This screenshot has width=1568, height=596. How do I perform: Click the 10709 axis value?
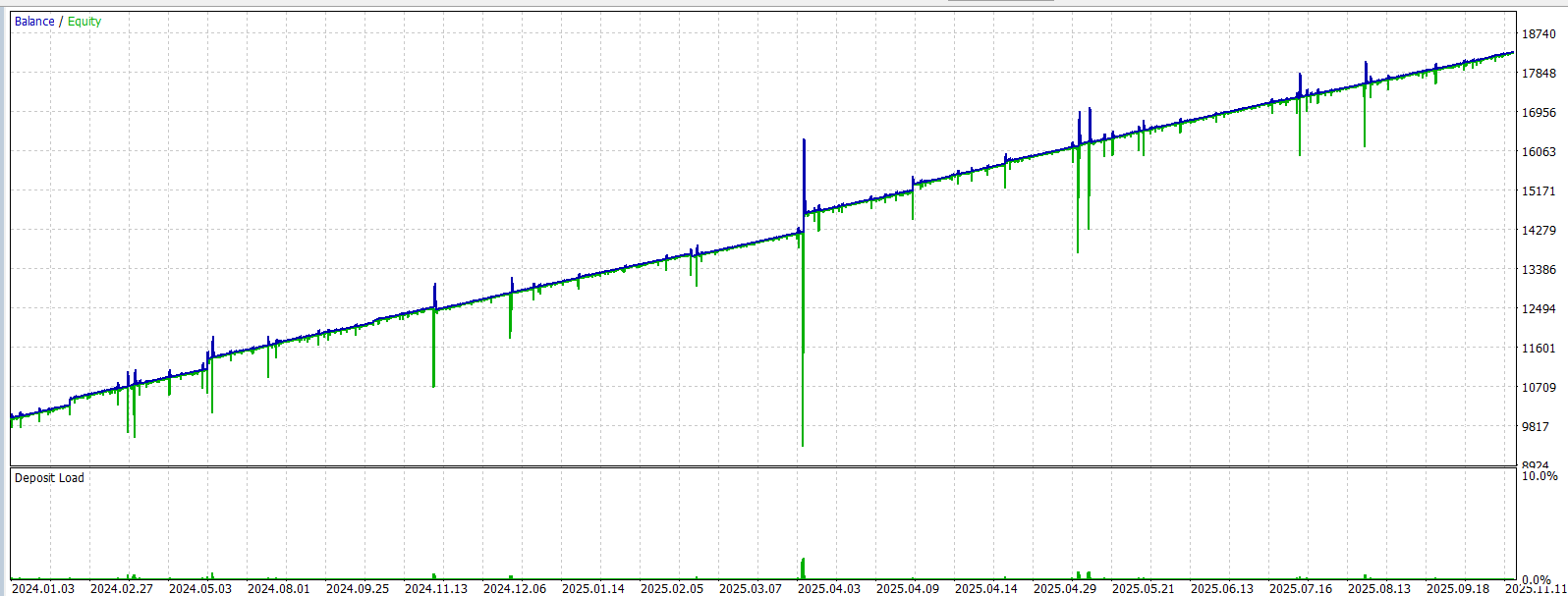click(x=1539, y=388)
